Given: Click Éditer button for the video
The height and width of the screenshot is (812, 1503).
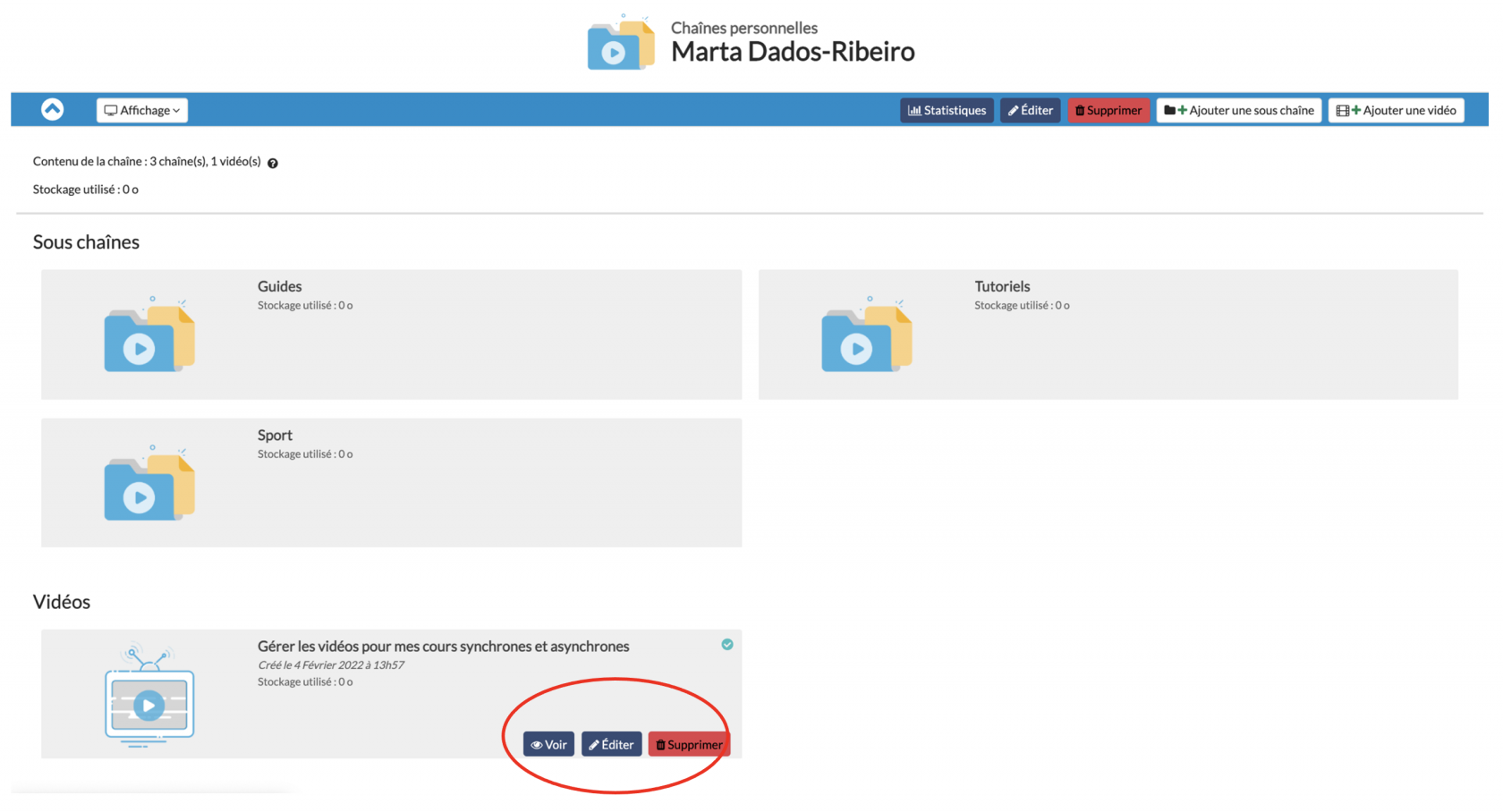Looking at the screenshot, I should click(611, 744).
